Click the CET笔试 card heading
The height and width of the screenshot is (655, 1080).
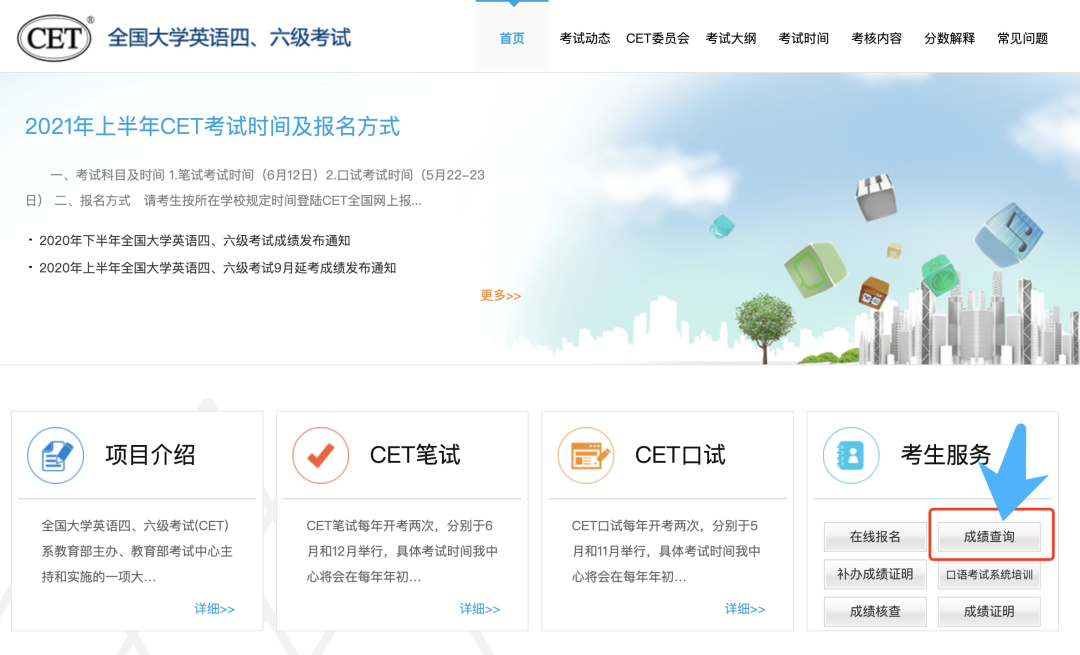point(415,455)
